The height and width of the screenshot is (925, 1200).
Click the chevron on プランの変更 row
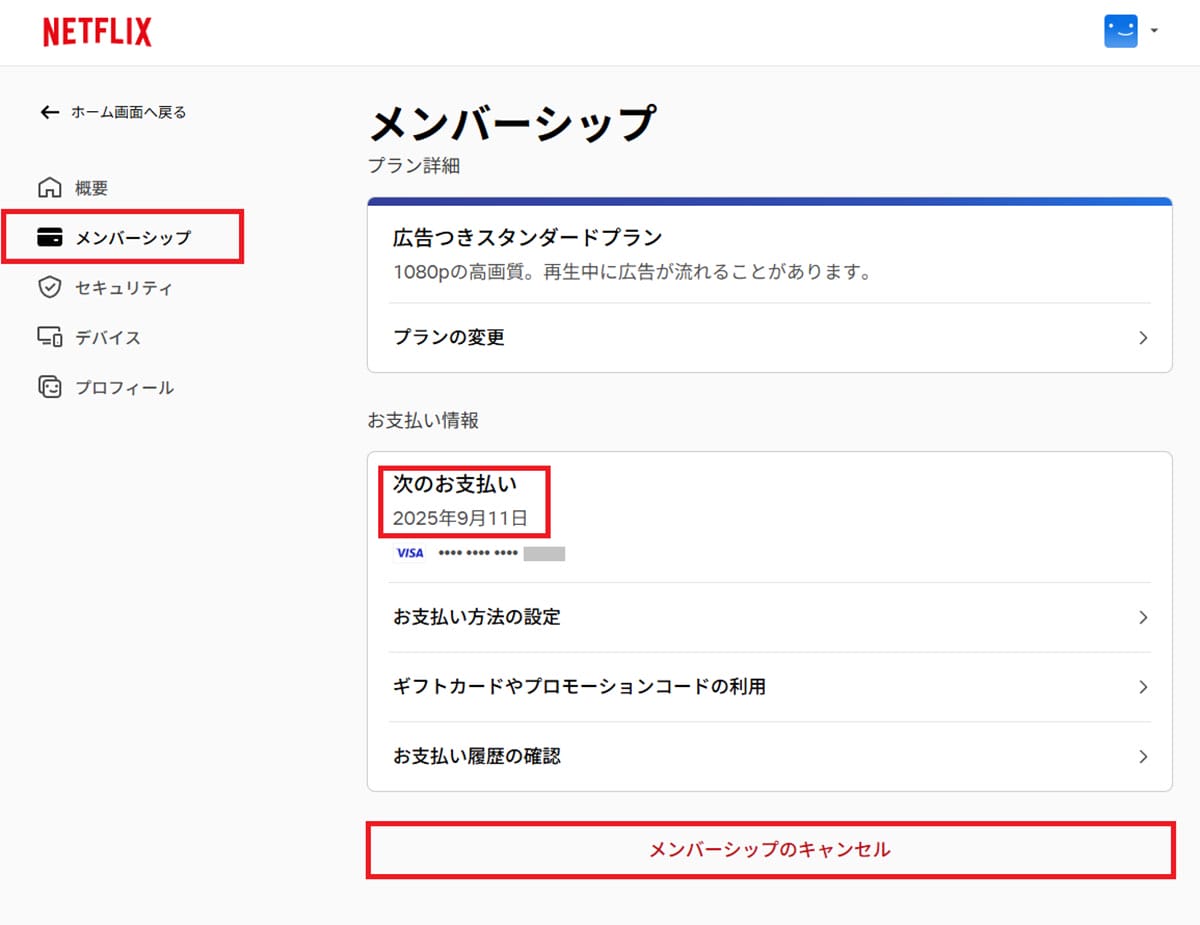[x=1143, y=338]
